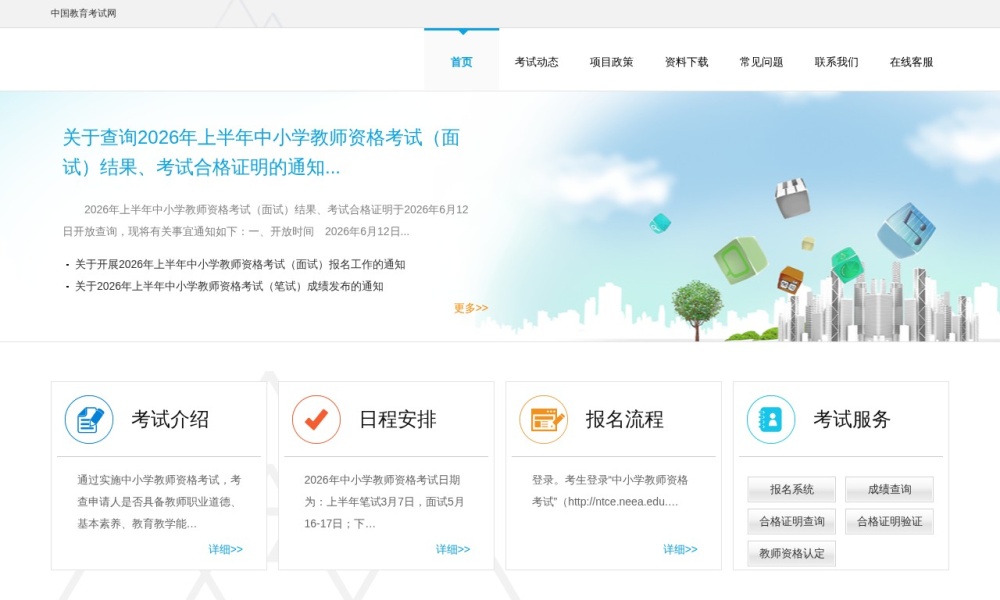Open the 合格证明查询 button
This screenshot has height=600, width=1000.
coord(791,522)
